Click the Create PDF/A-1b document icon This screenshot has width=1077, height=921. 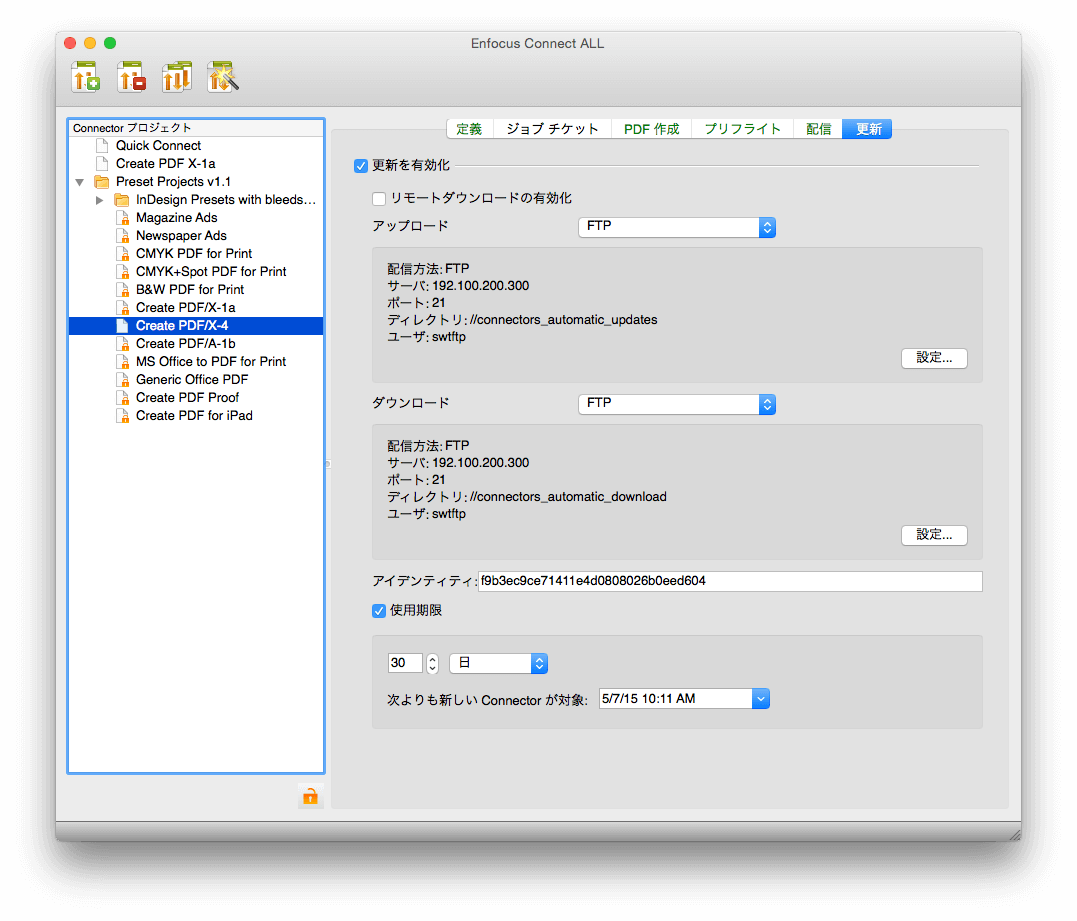123,343
